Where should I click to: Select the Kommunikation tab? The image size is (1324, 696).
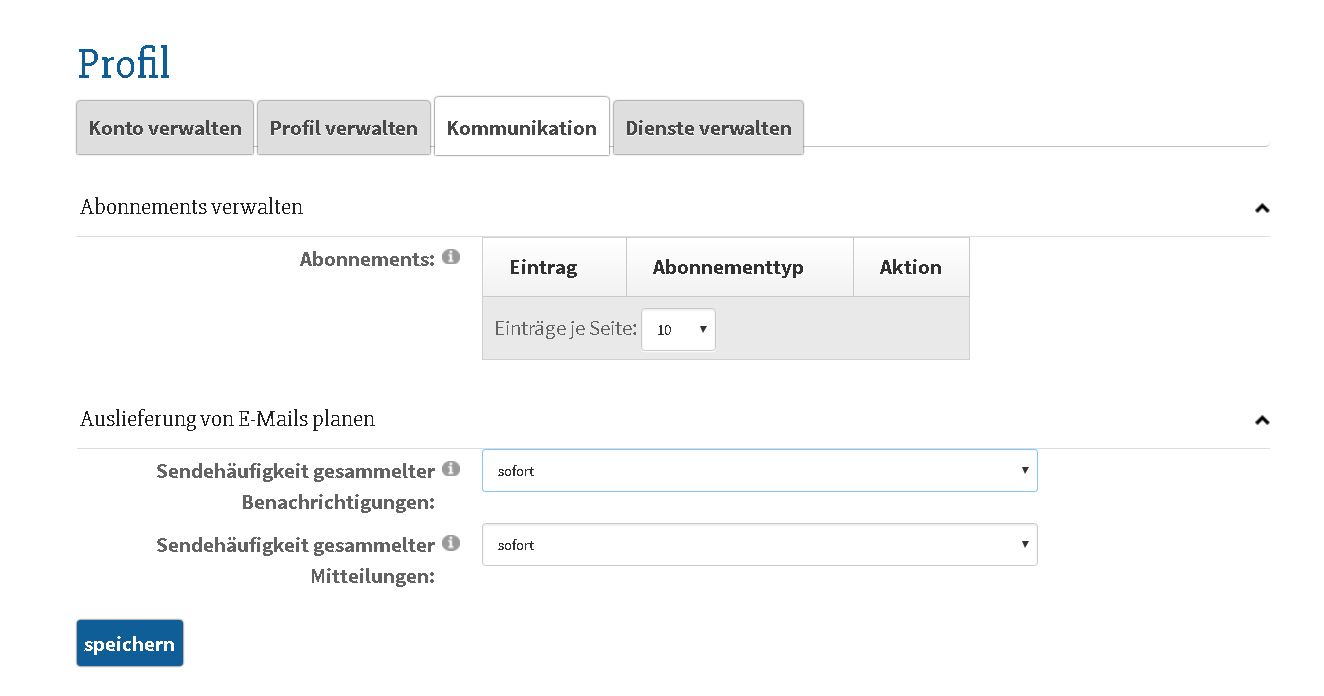coord(521,128)
